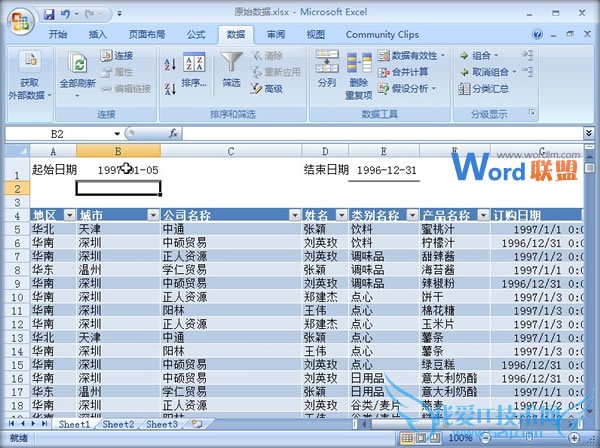Switch to the Sheet2 worksheet
Viewport: 600px width, 448px height.
(118, 424)
